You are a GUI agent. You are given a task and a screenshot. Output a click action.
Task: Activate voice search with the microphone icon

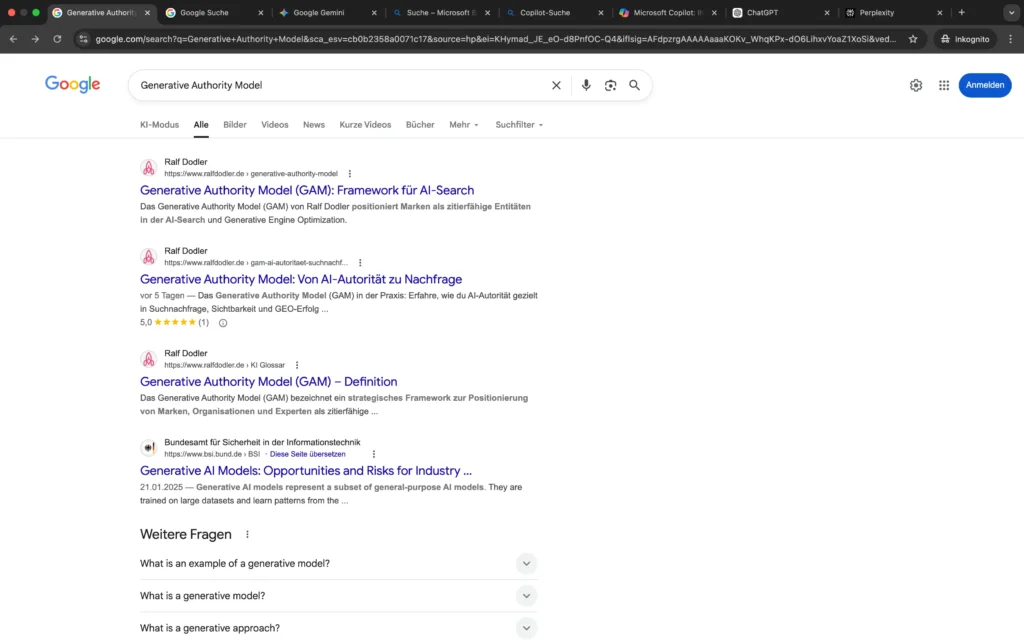click(586, 85)
